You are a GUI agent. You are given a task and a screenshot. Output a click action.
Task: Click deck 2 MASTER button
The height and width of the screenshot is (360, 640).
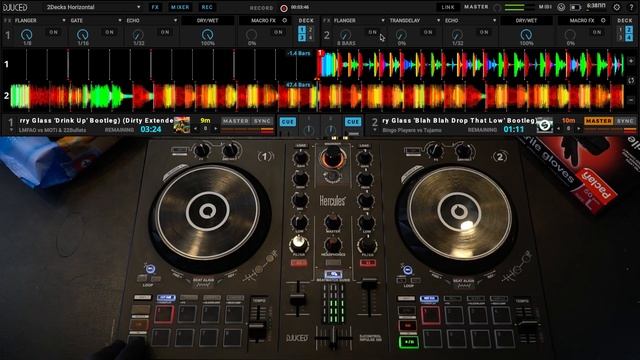pos(599,121)
